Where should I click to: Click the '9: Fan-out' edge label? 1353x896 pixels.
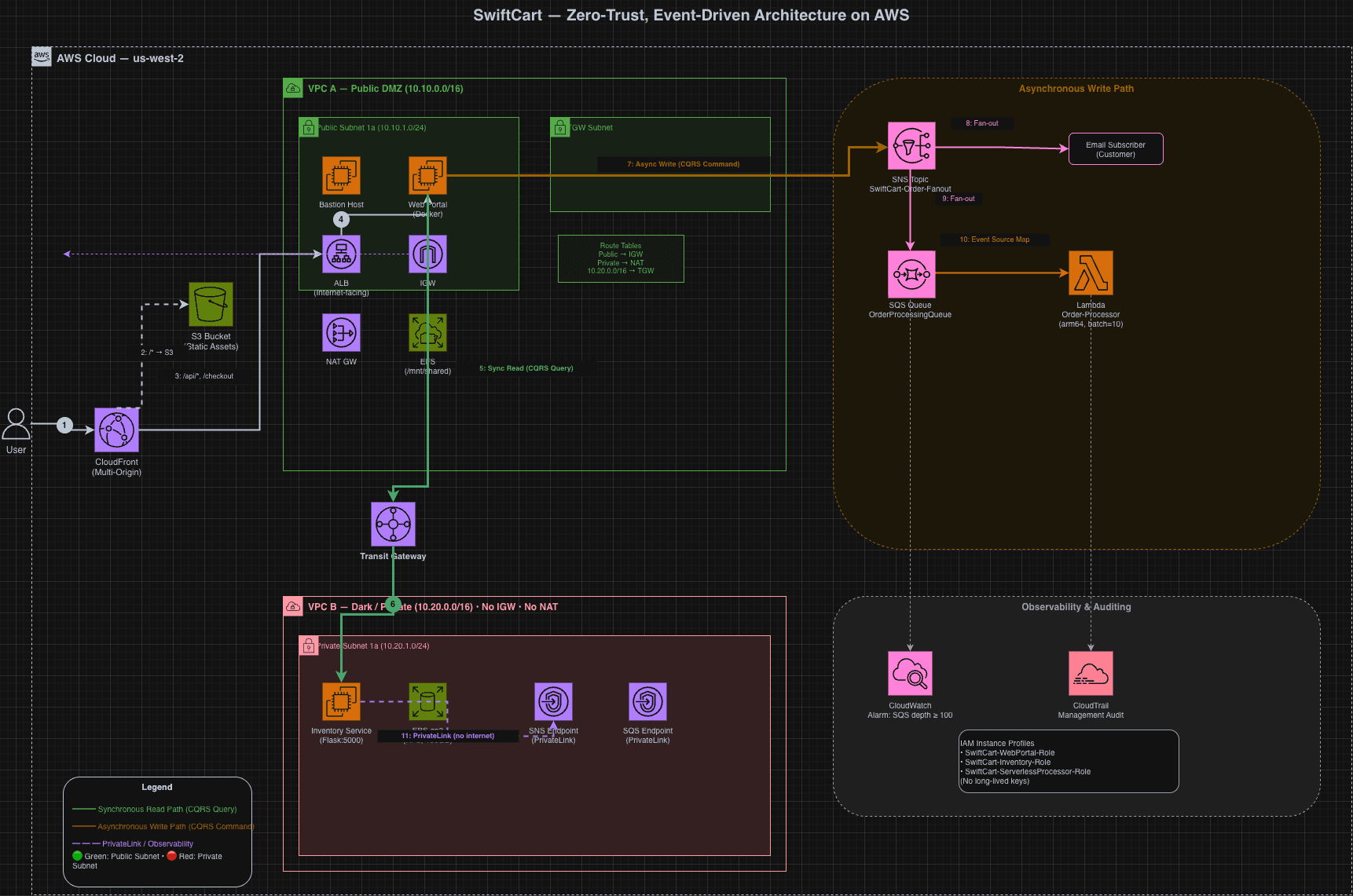pyautogui.click(x=959, y=199)
